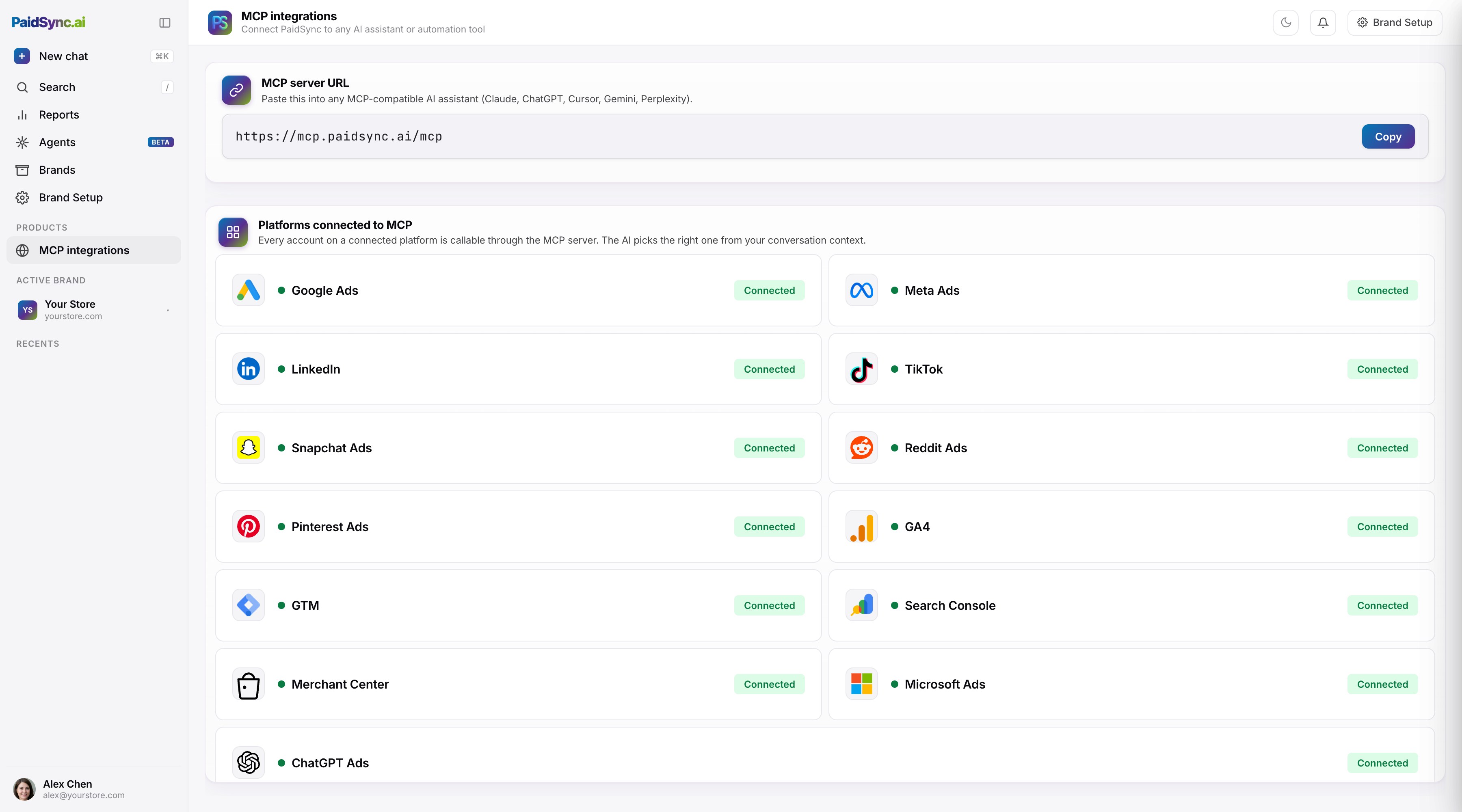
Task: Open Alex Chen profile avatar
Action: pyautogui.click(x=24, y=789)
